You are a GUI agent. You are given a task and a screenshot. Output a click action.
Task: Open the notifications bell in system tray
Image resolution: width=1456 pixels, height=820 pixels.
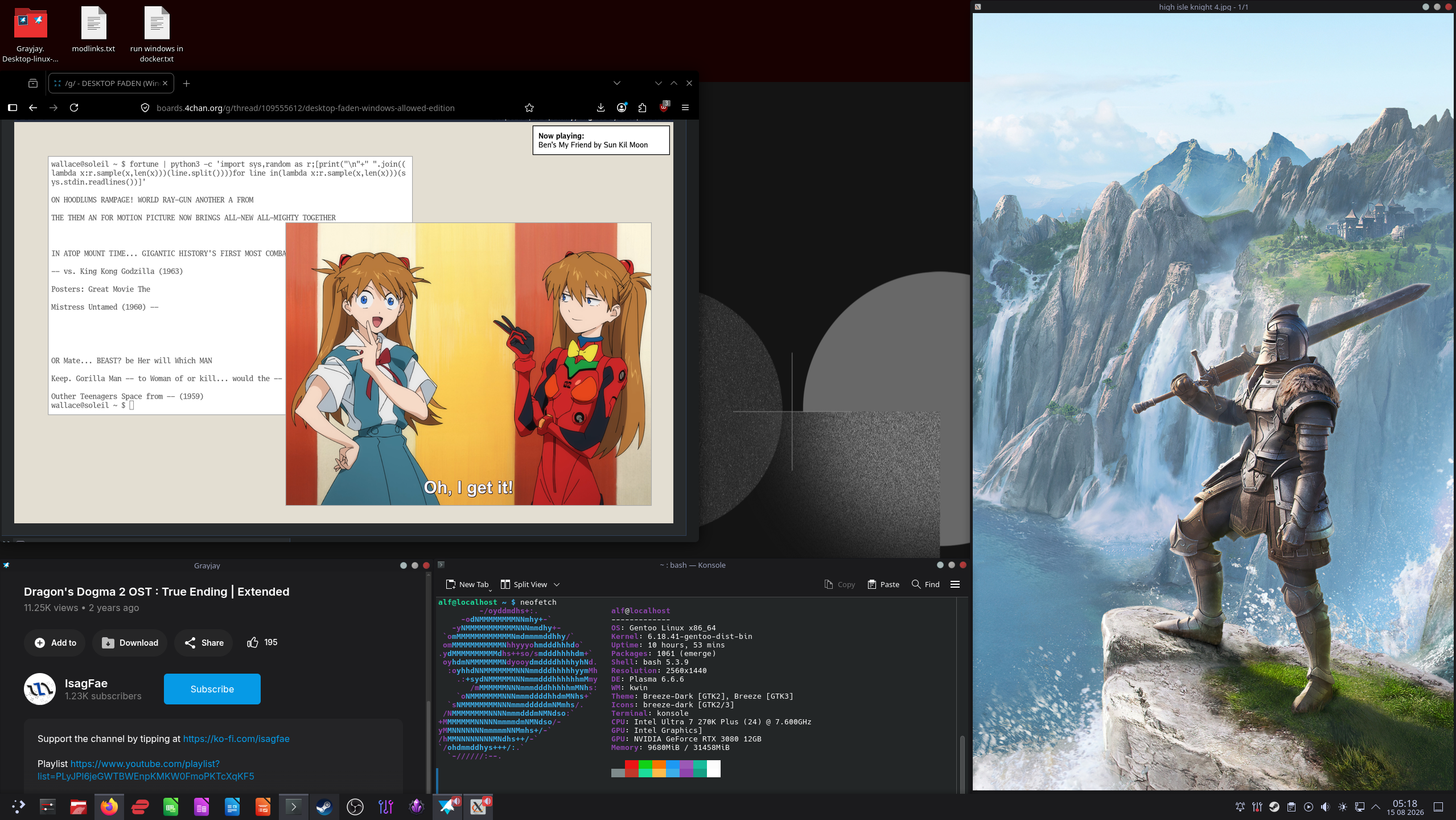[1240, 807]
